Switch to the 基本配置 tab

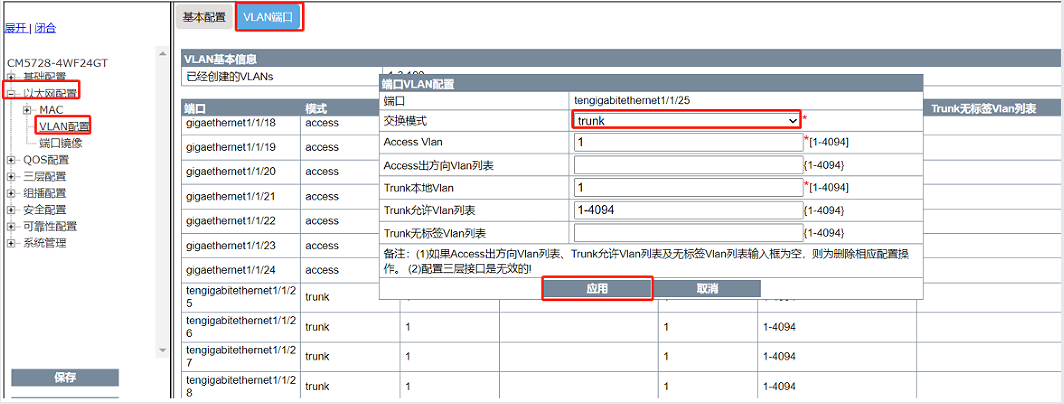pyautogui.click(x=204, y=17)
